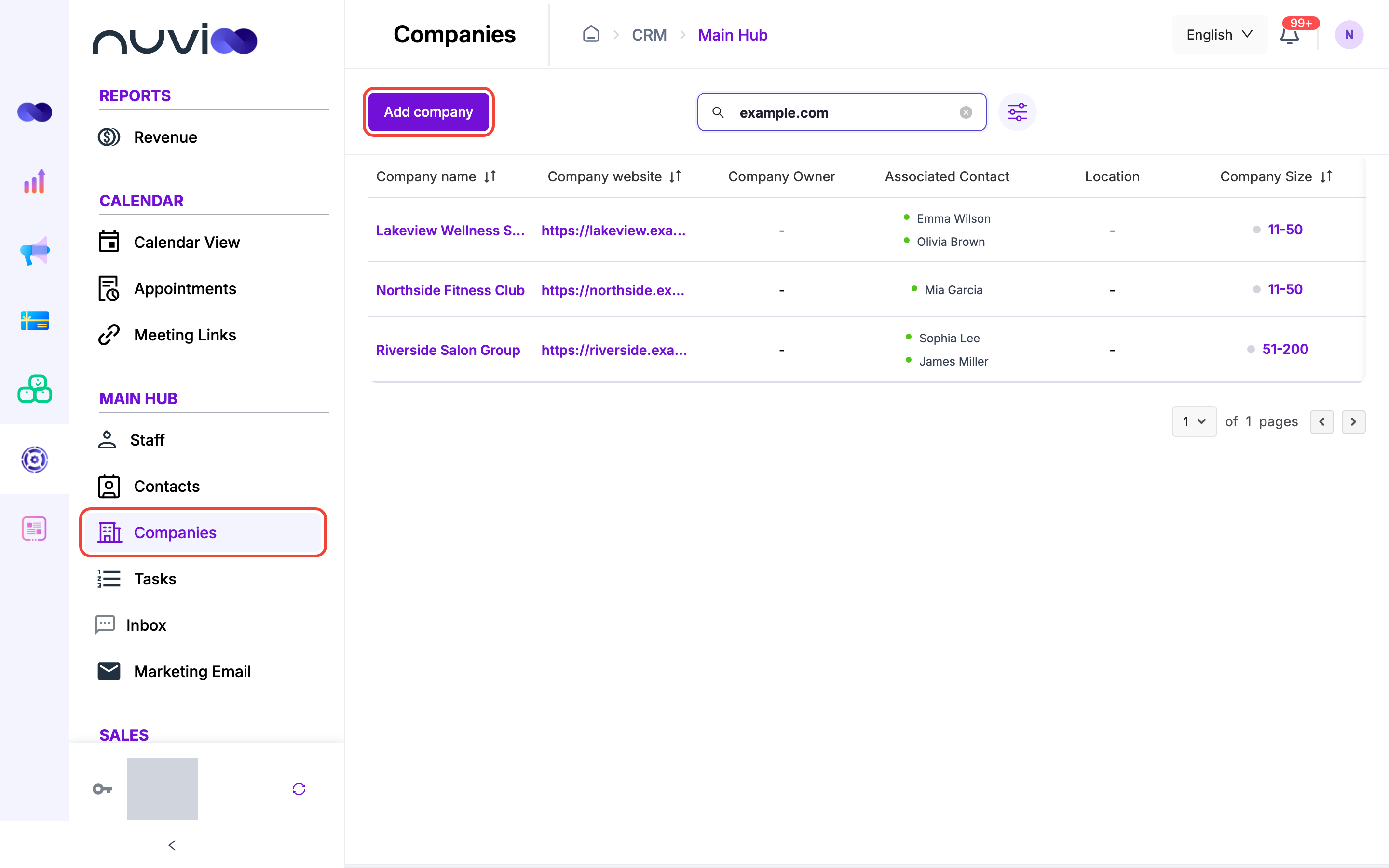The image size is (1389, 868).
Task: Click the Company Owner column header
Action: point(781,177)
